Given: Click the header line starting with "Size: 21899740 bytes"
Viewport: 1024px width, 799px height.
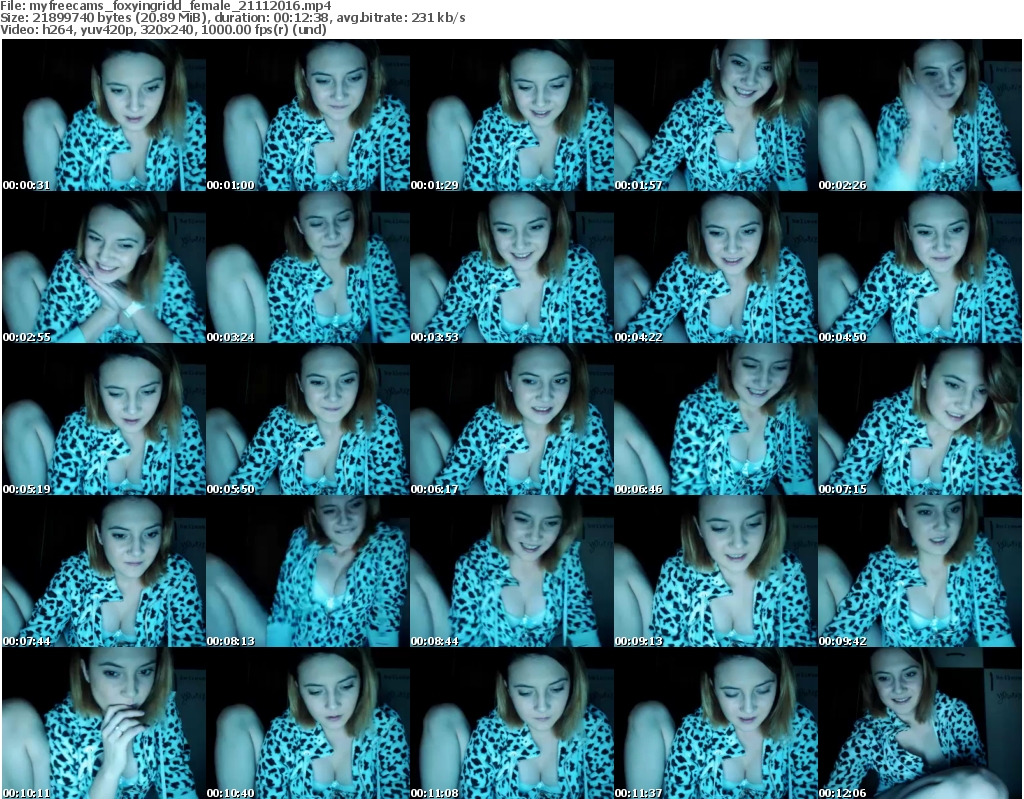Looking at the screenshot, I should tap(233, 18).
